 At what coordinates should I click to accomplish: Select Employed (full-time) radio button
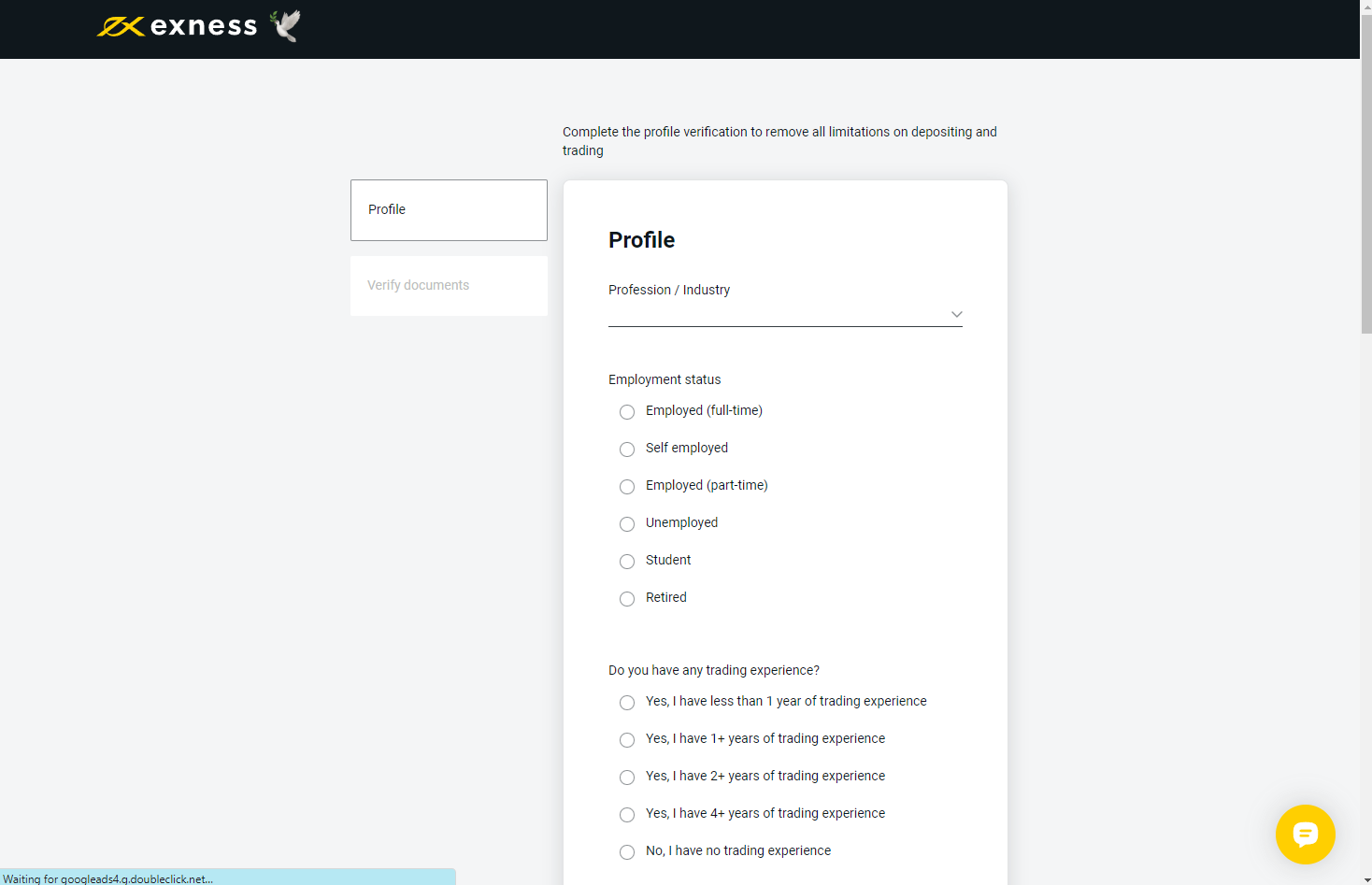627,412
